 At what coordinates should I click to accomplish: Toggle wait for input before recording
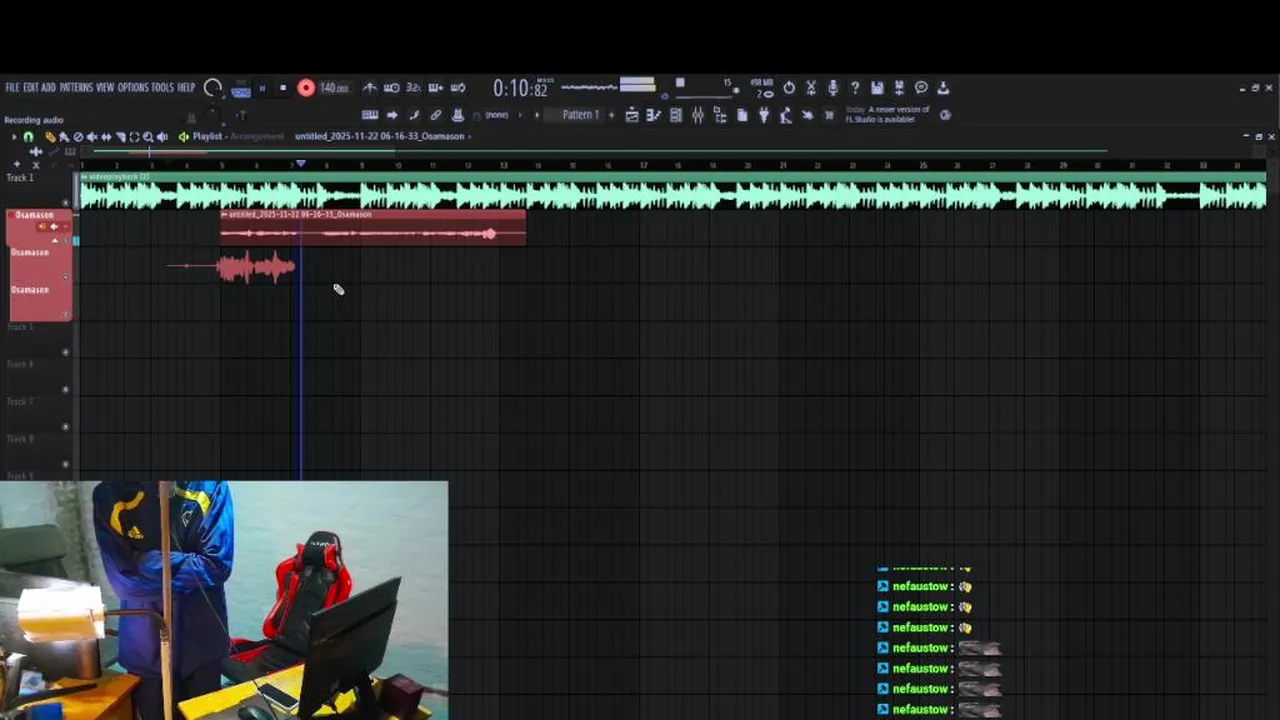click(x=392, y=88)
